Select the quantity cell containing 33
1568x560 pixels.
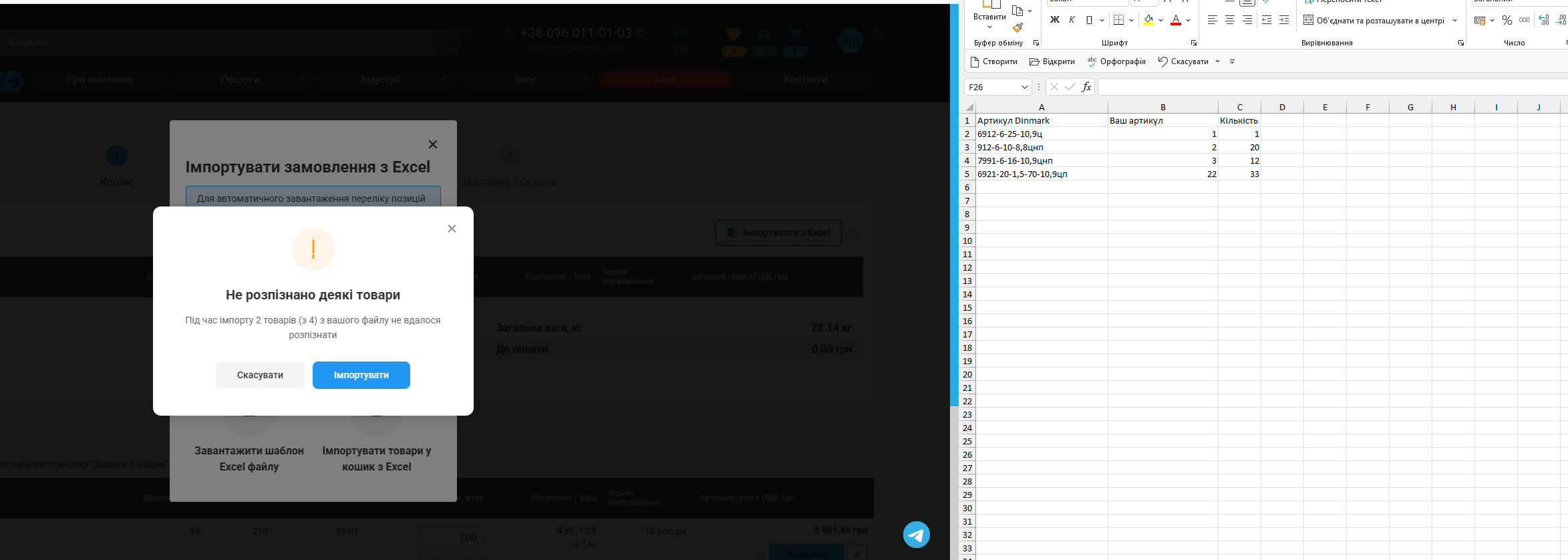[1240, 174]
